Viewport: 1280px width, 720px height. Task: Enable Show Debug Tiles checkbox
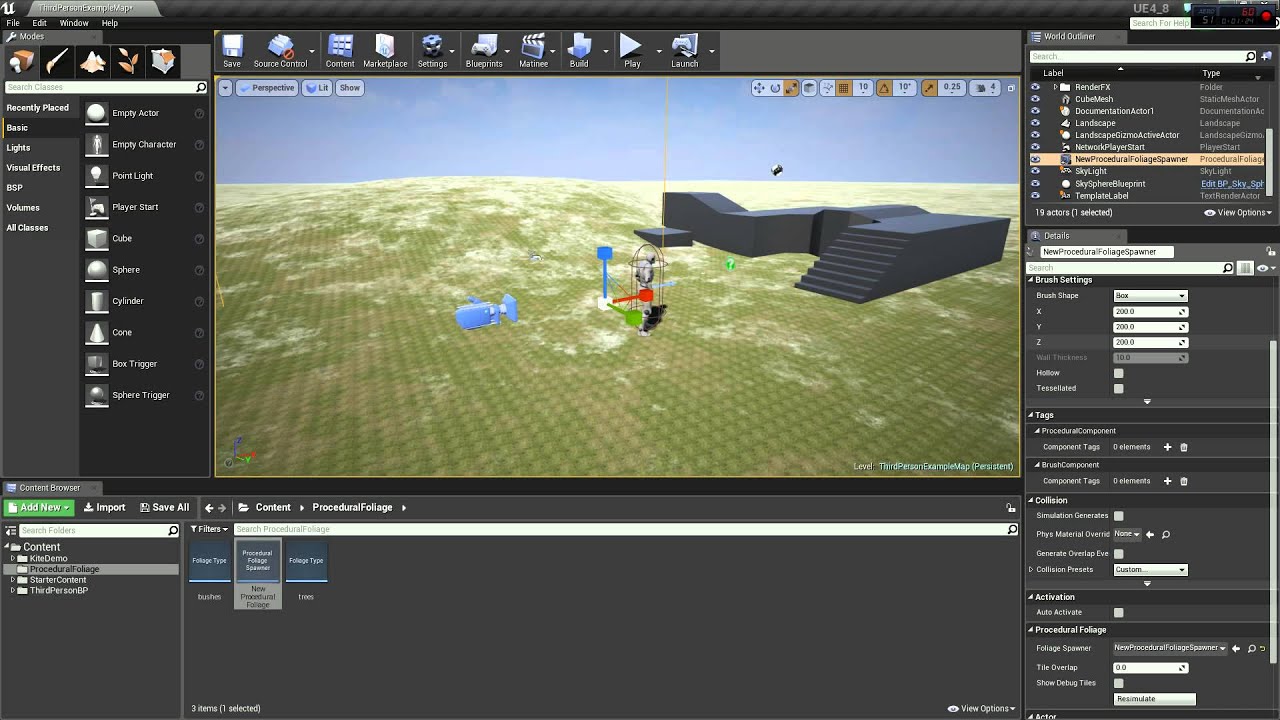pyautogui.click(x=1119, y=683)
